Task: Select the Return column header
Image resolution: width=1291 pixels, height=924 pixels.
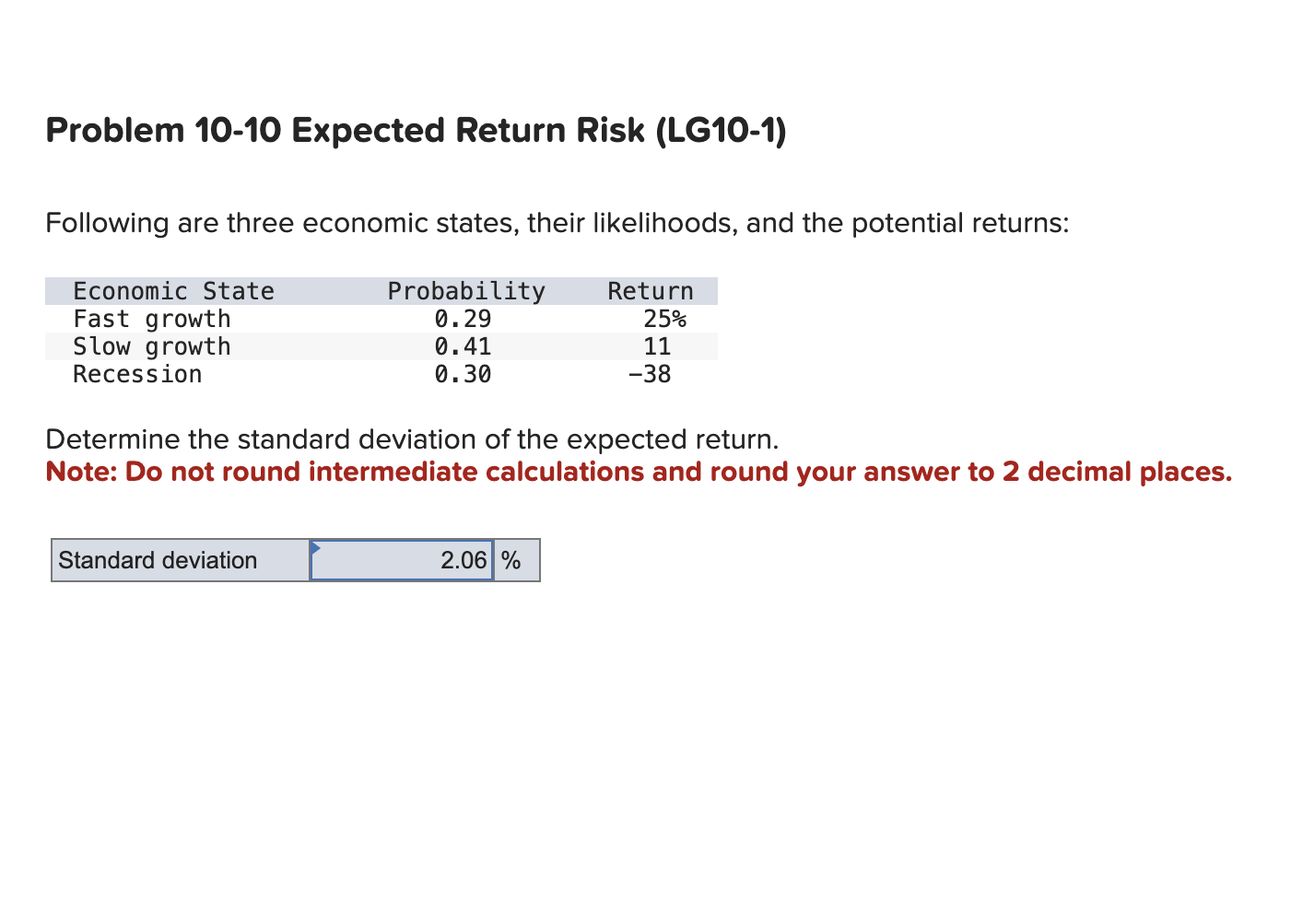Action: point(651,290)
